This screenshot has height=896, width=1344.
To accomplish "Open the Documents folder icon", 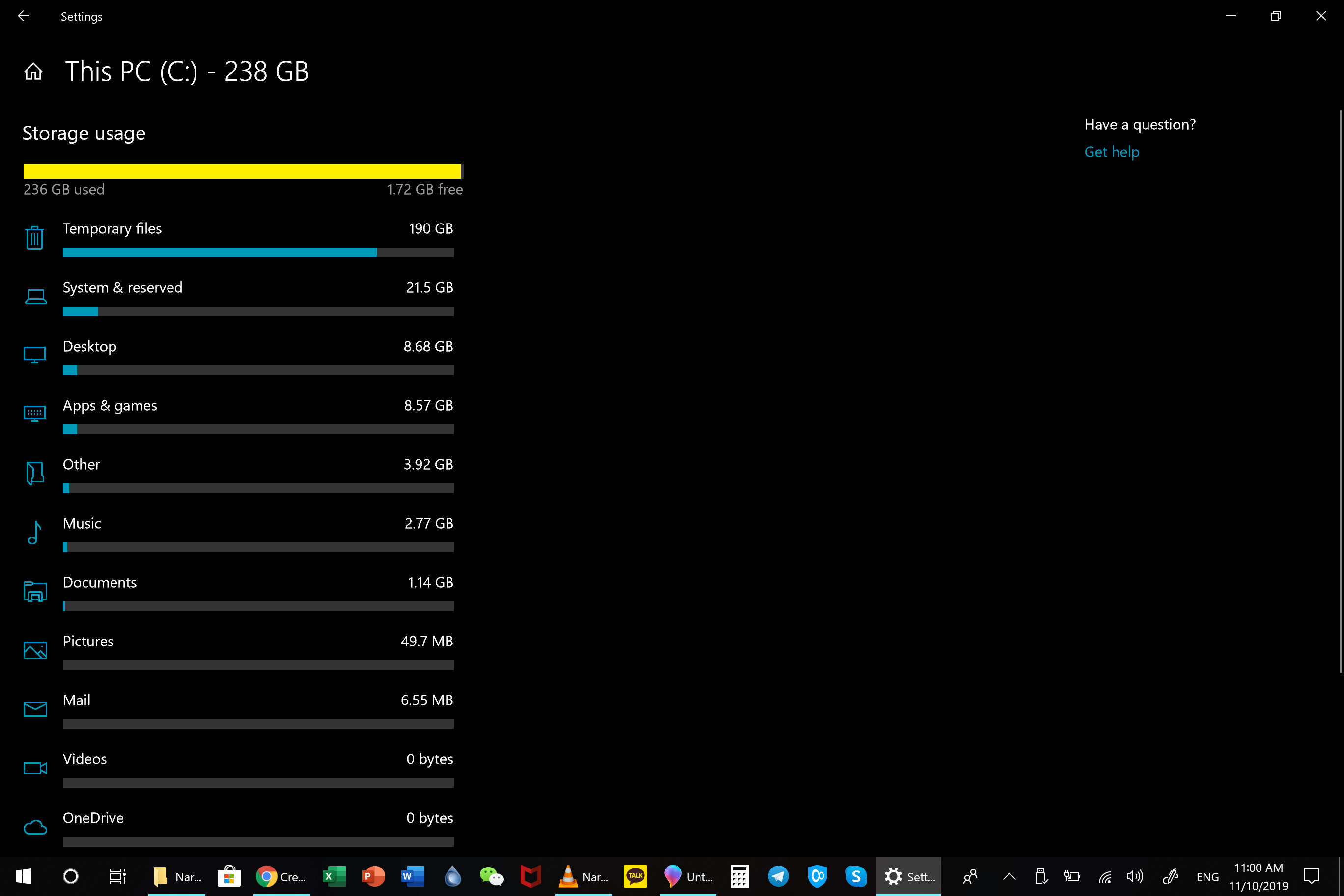I will point(35,591).
